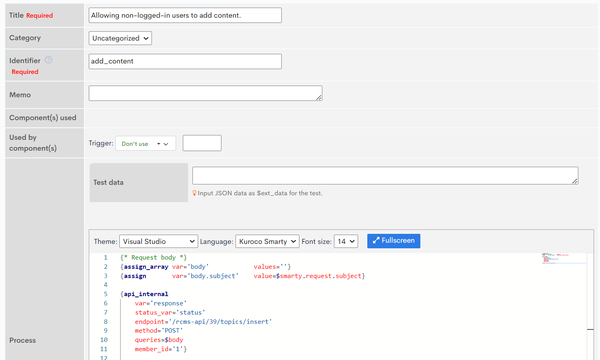Click the status_var='status' code line
The width and height of the screenshot is (600, 360).
170,312
